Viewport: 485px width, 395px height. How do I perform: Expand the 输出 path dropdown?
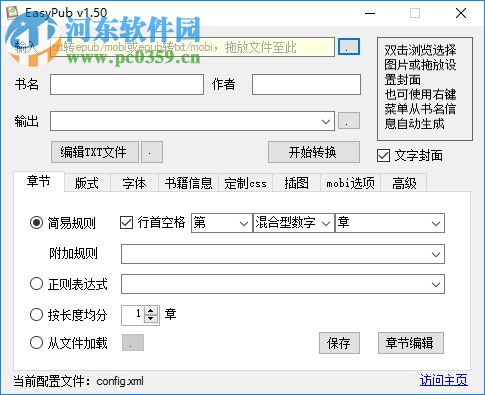[326, 121]
